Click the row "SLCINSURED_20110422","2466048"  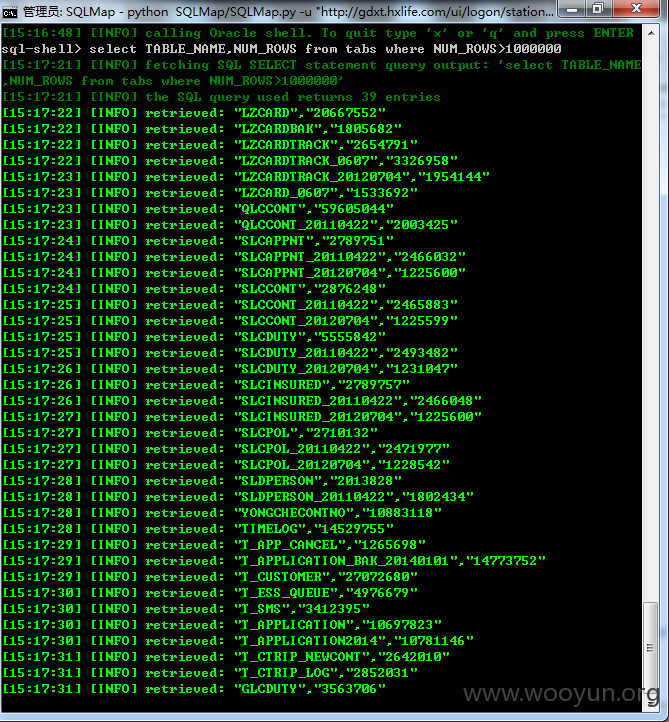(242, 401)
